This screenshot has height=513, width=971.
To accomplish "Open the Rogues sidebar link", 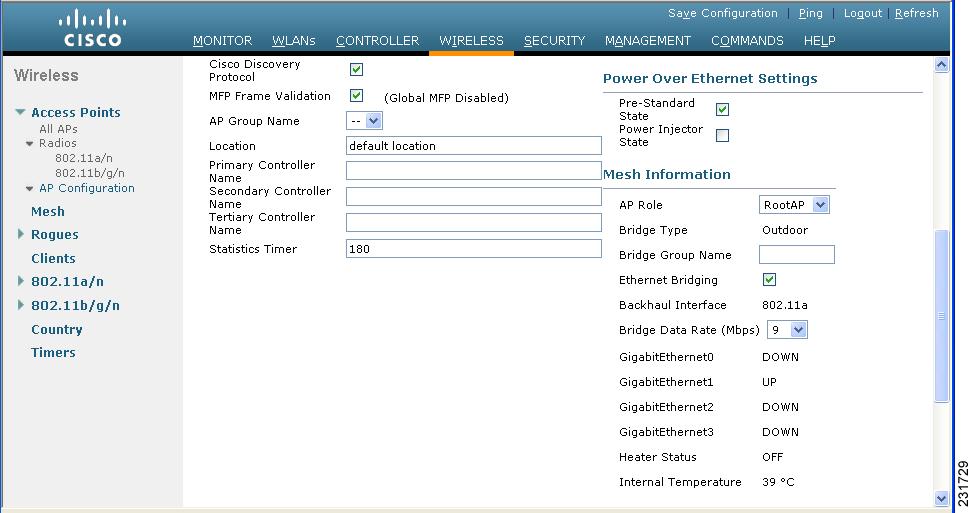I will click(54, 235).
